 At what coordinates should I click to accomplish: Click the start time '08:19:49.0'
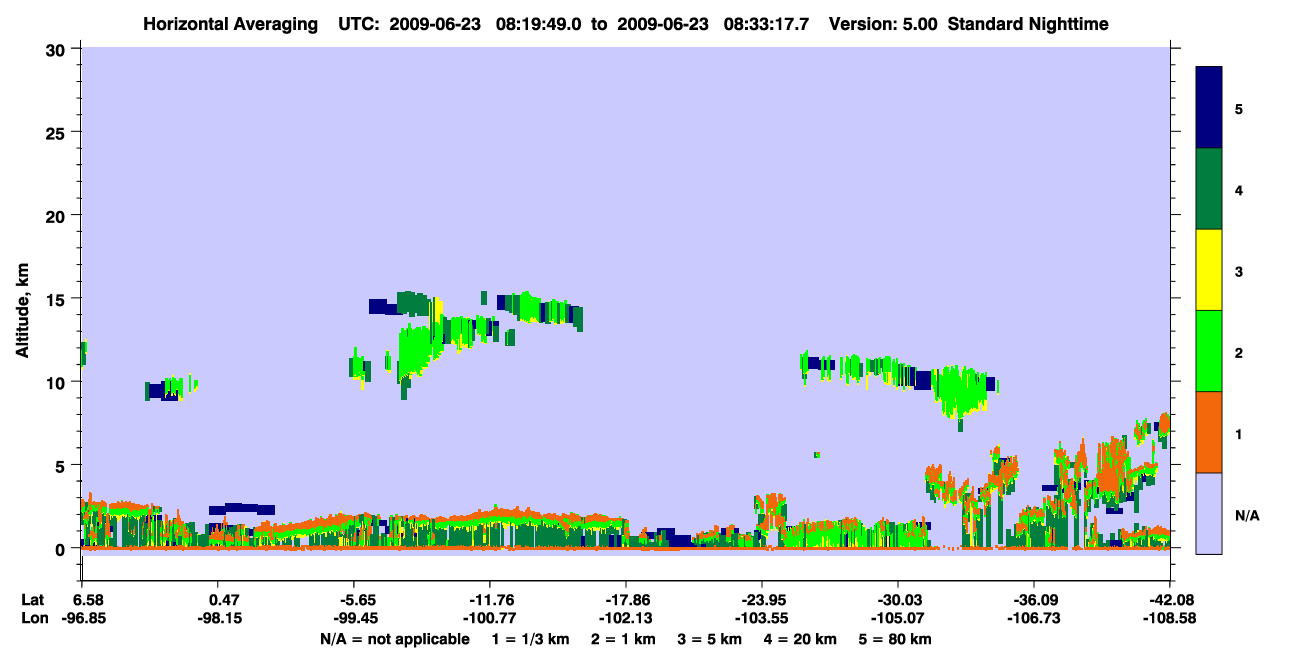[x=540, y=23]
